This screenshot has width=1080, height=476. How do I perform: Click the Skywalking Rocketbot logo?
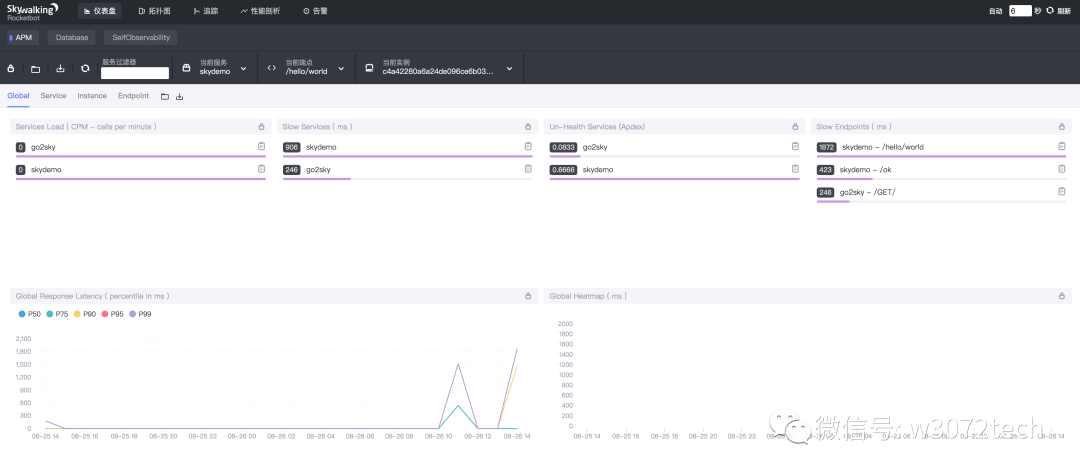pos(32,11)
